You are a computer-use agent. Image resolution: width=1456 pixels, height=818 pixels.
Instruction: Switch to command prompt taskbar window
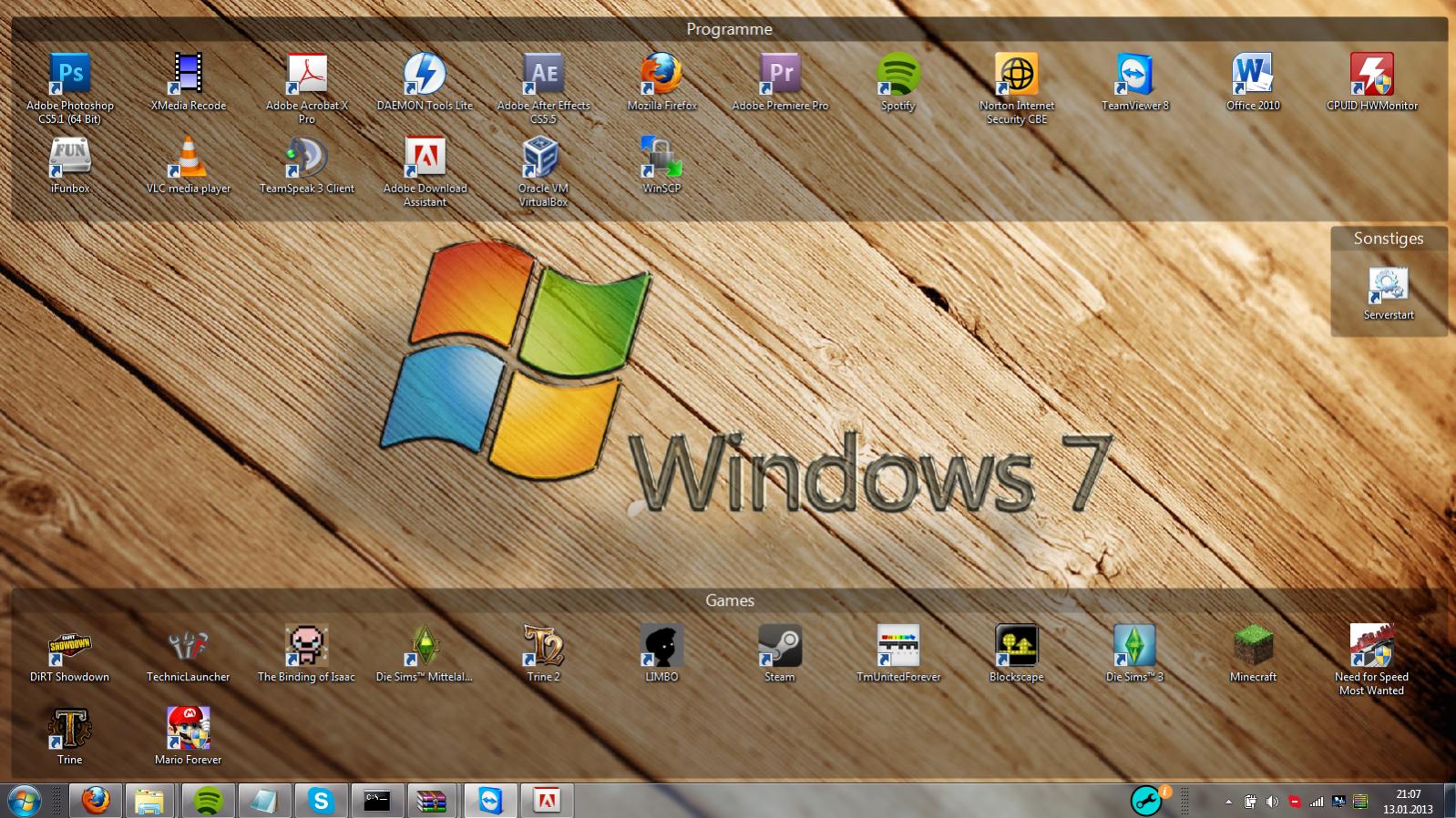pos(377,801)
